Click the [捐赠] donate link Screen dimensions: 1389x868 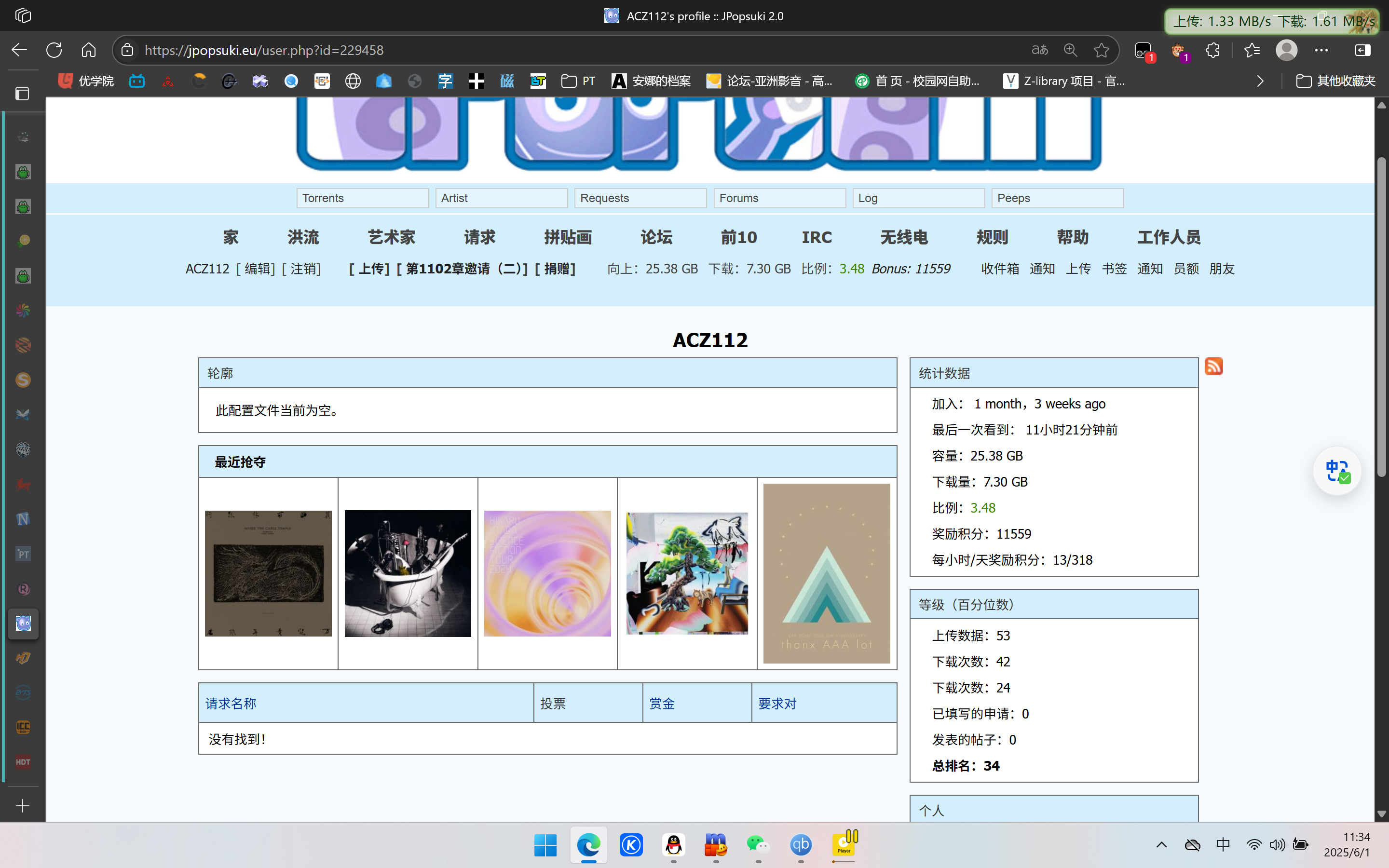click(555, 269)
